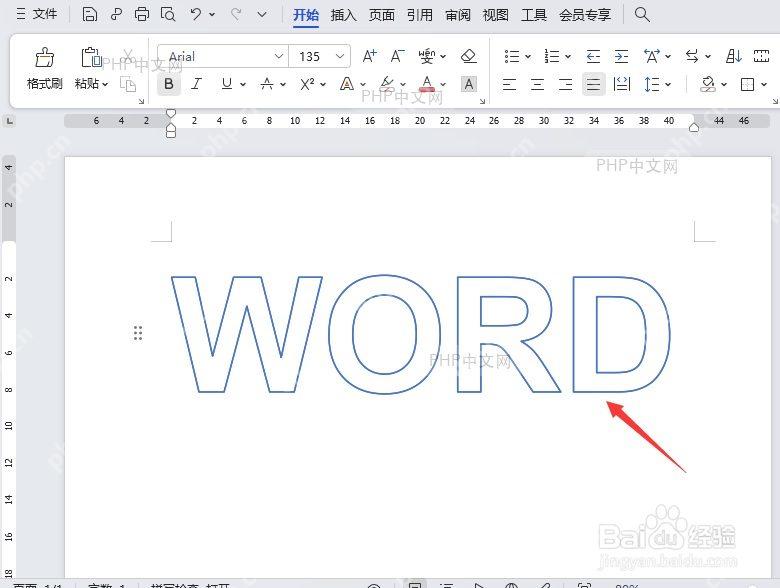Click the paragraph drag handle beside WORD
Screen dimensions: 780x588
point(138,333)
